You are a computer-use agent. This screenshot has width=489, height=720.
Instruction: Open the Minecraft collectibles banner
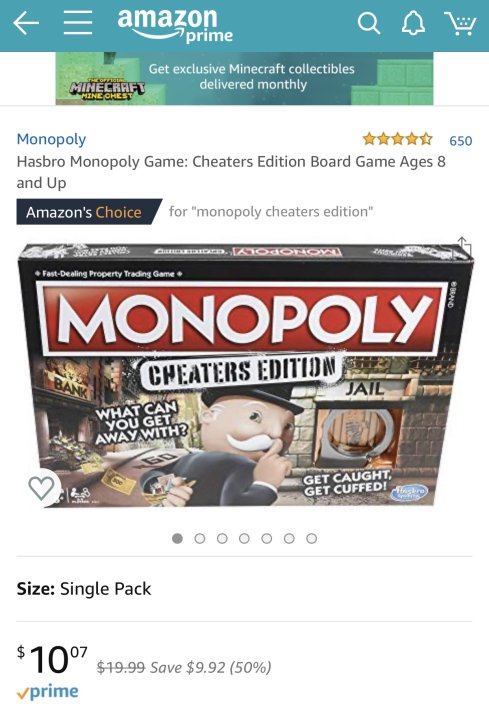[244, 79]
